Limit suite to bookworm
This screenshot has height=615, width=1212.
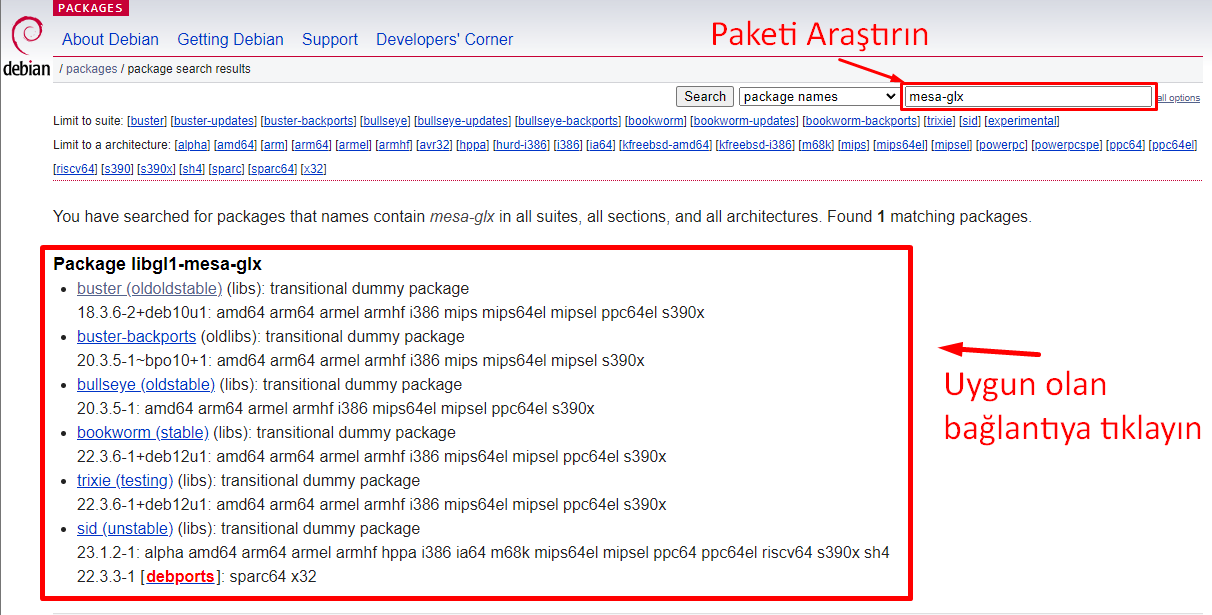click(656, 121)
